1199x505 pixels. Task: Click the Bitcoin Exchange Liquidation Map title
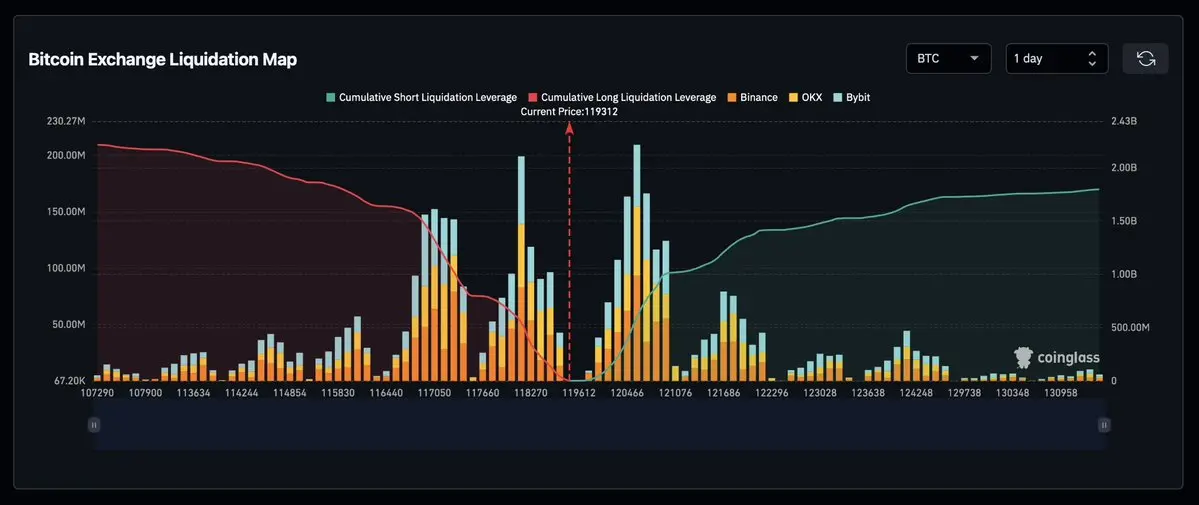click(x=162, y=60)
